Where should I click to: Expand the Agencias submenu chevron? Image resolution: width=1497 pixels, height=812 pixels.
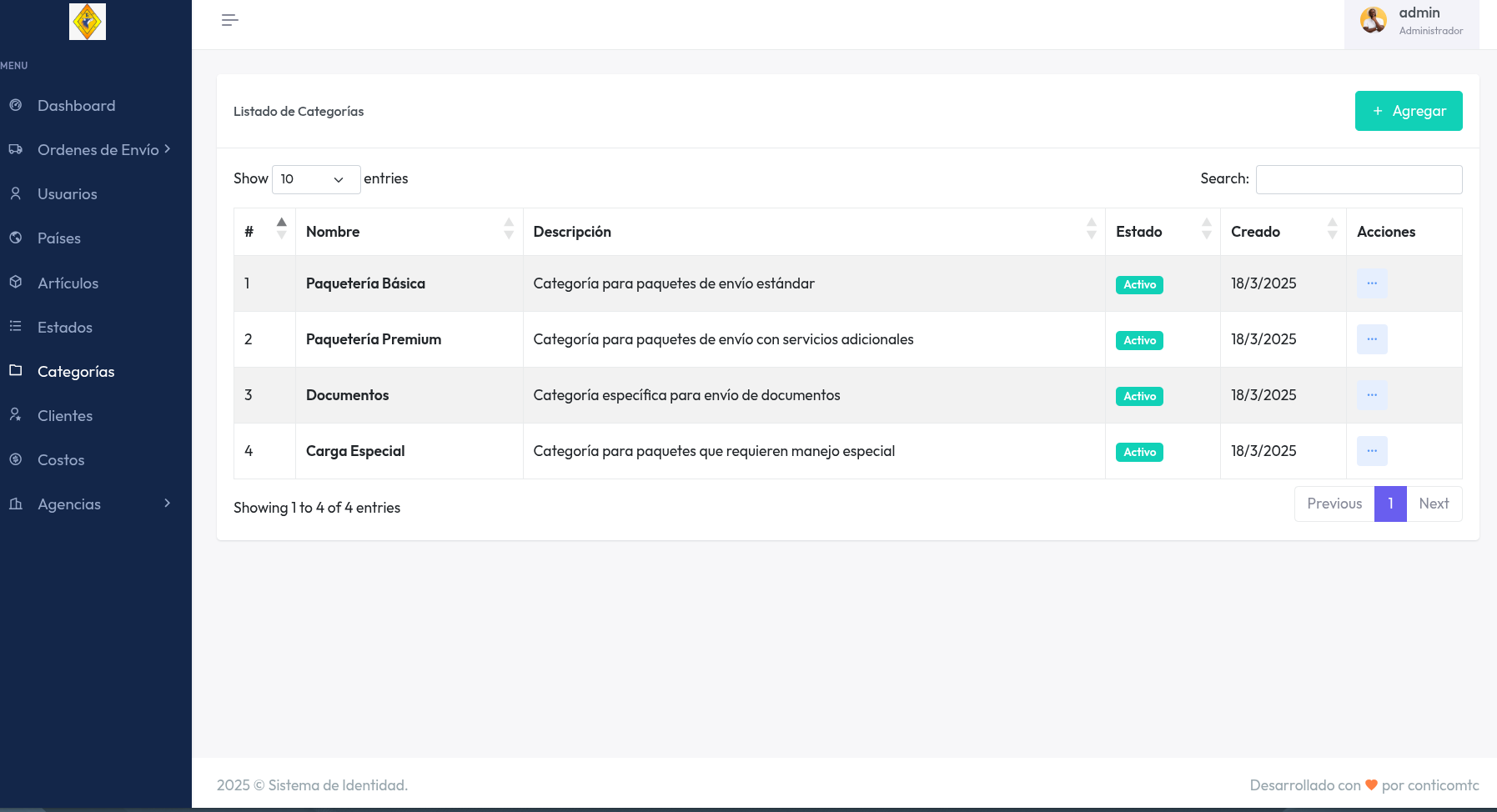(x=167, y=503)
